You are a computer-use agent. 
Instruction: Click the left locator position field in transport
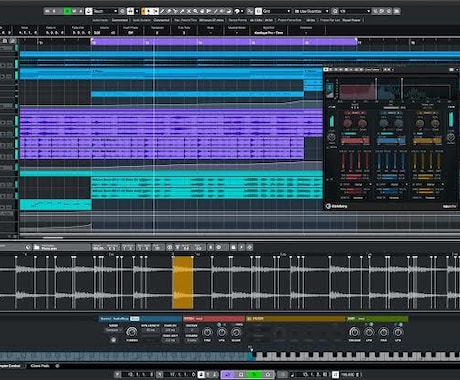139,375
